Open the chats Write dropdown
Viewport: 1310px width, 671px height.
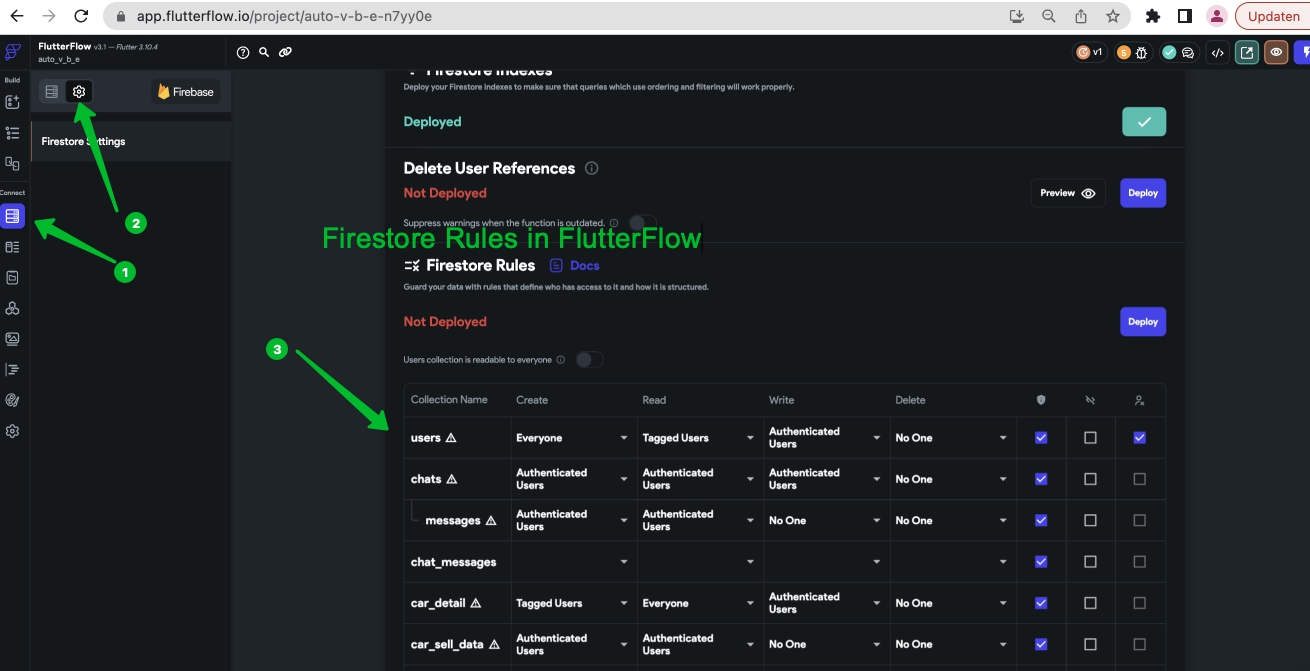(826, 479)
